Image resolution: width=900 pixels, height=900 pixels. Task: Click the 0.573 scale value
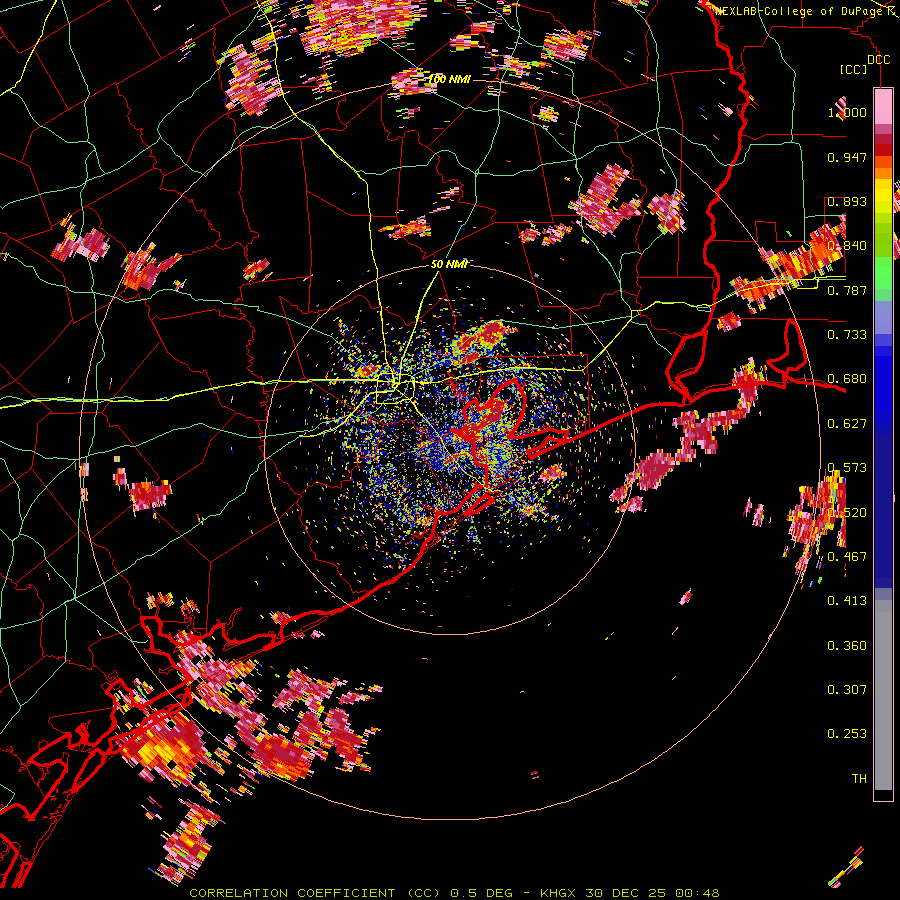click(847, 467)
